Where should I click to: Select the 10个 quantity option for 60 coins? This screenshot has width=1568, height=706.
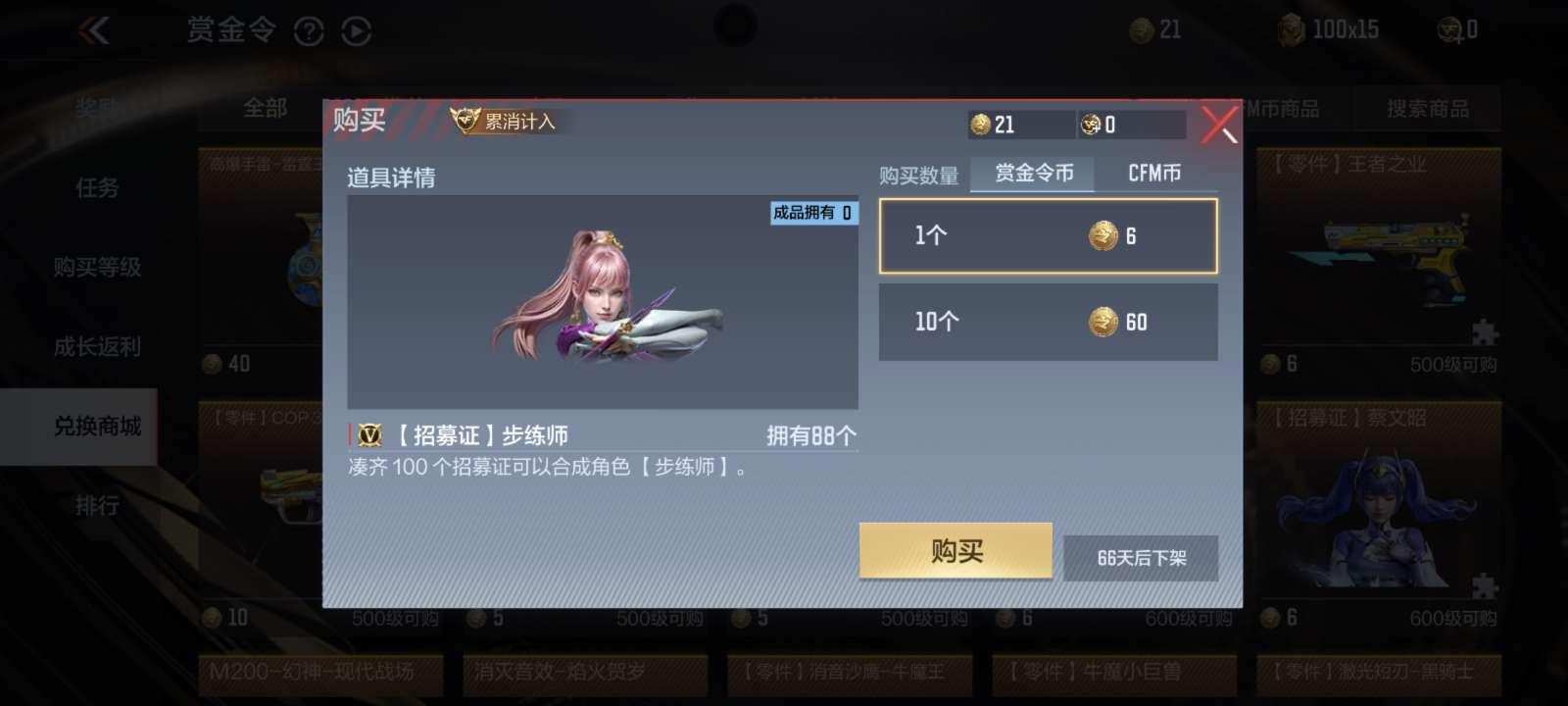[1048, 322]
